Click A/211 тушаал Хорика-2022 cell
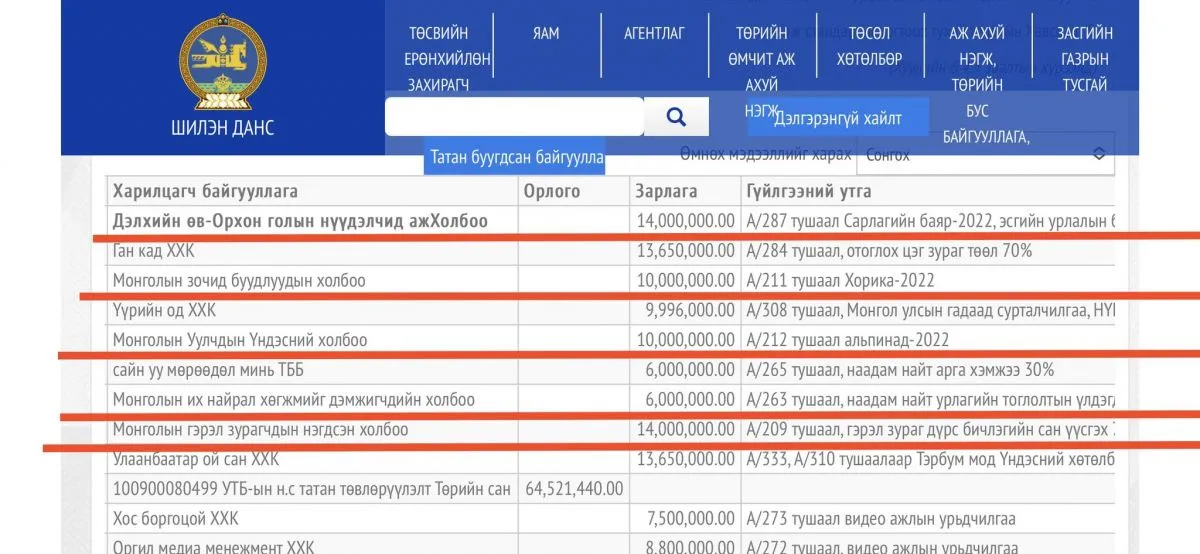Viewport: 1200px width, 554px height. [x=840, y=281]
